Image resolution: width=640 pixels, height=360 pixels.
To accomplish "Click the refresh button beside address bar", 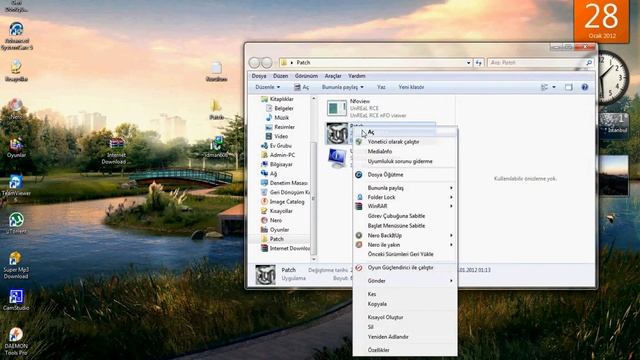I will pos(479,62).
